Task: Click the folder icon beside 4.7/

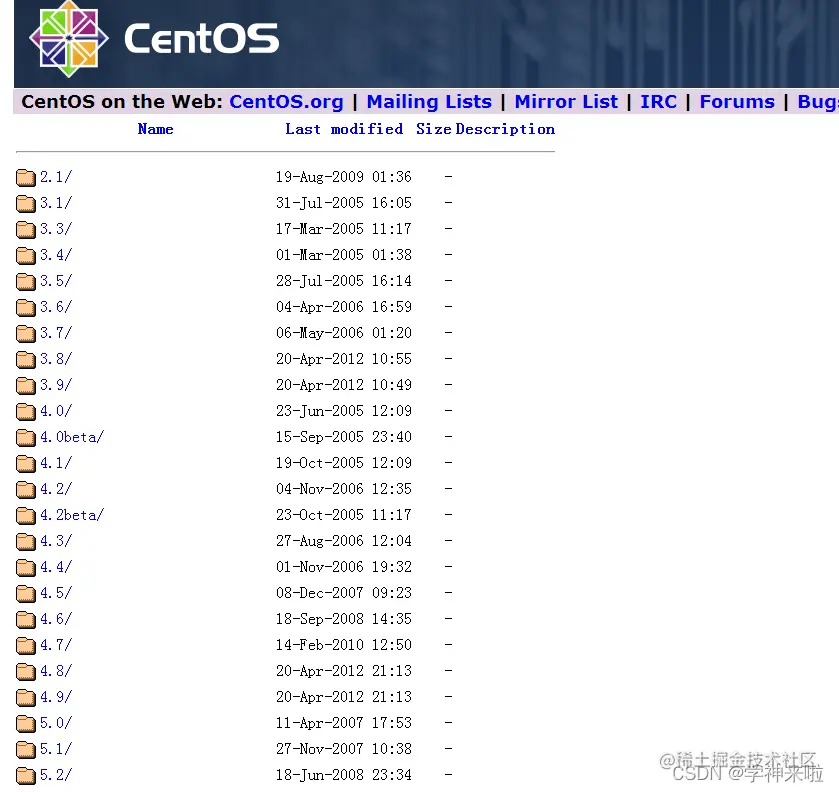Action: click(26, 645)
